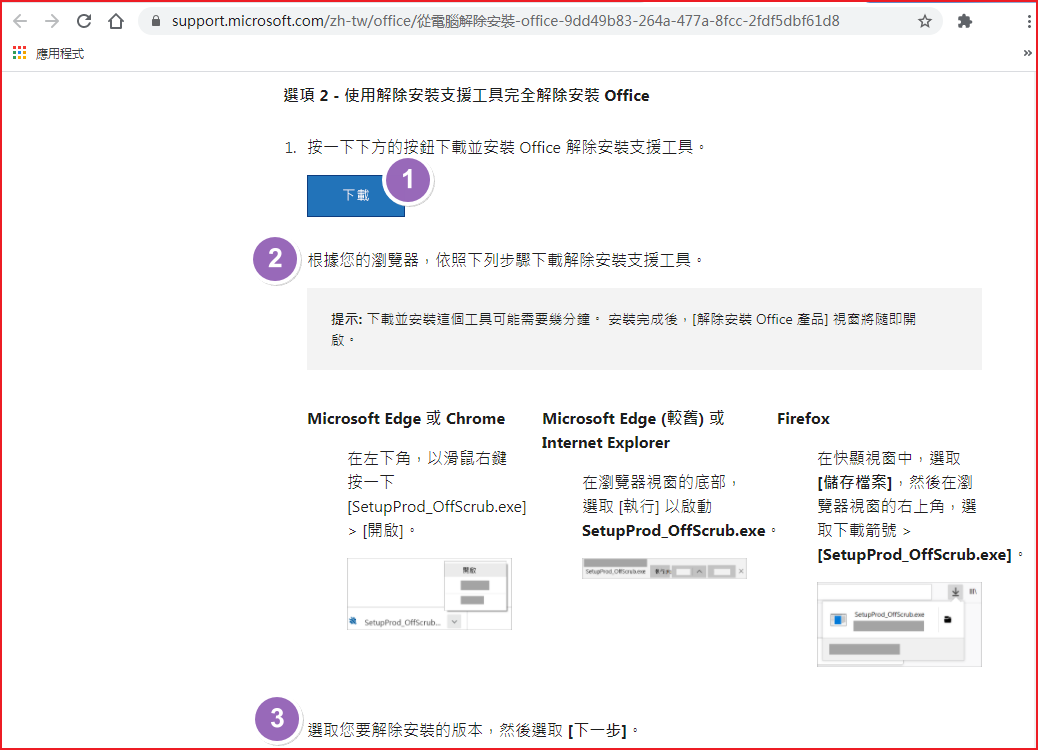Click the instruction 按一下下方的按鈕下載並安裝 Office 解除安裝支援工具
The width and height of the screenshot is (1038, 750).
[506, 147]
